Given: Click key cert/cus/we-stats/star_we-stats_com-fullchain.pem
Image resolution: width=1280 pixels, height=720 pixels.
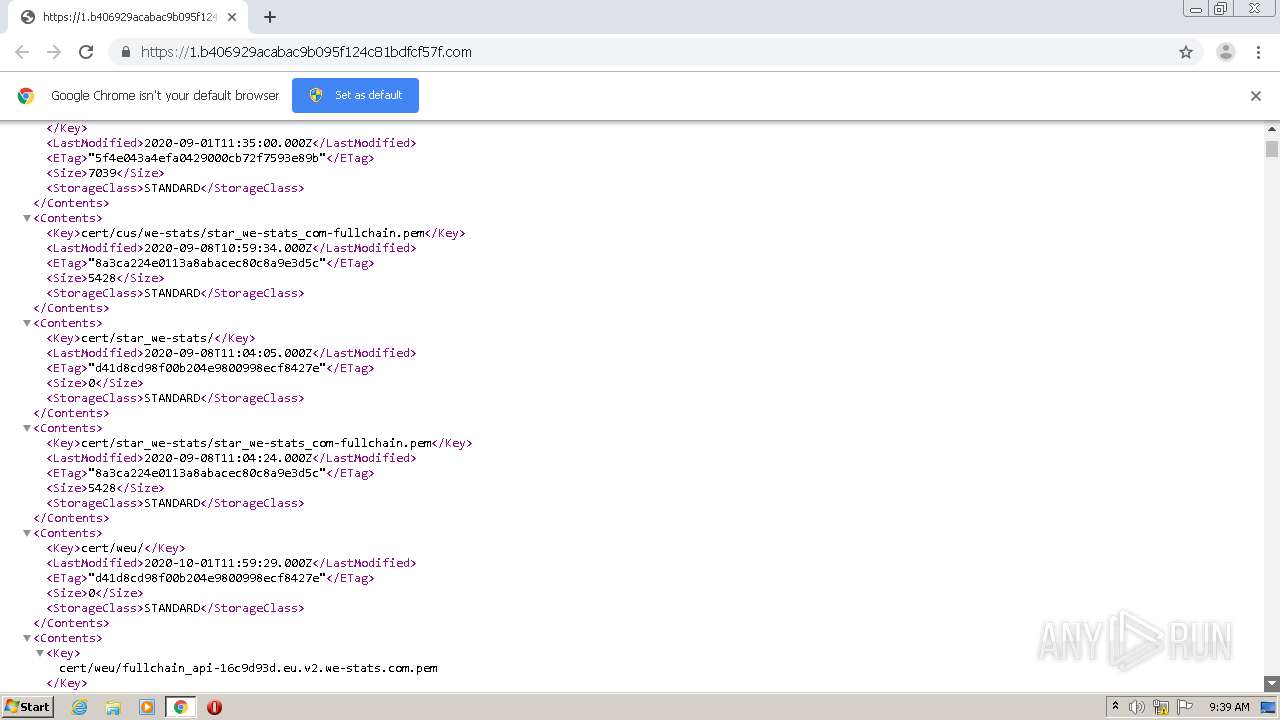Looking at the screenshot, I should 253,233.
